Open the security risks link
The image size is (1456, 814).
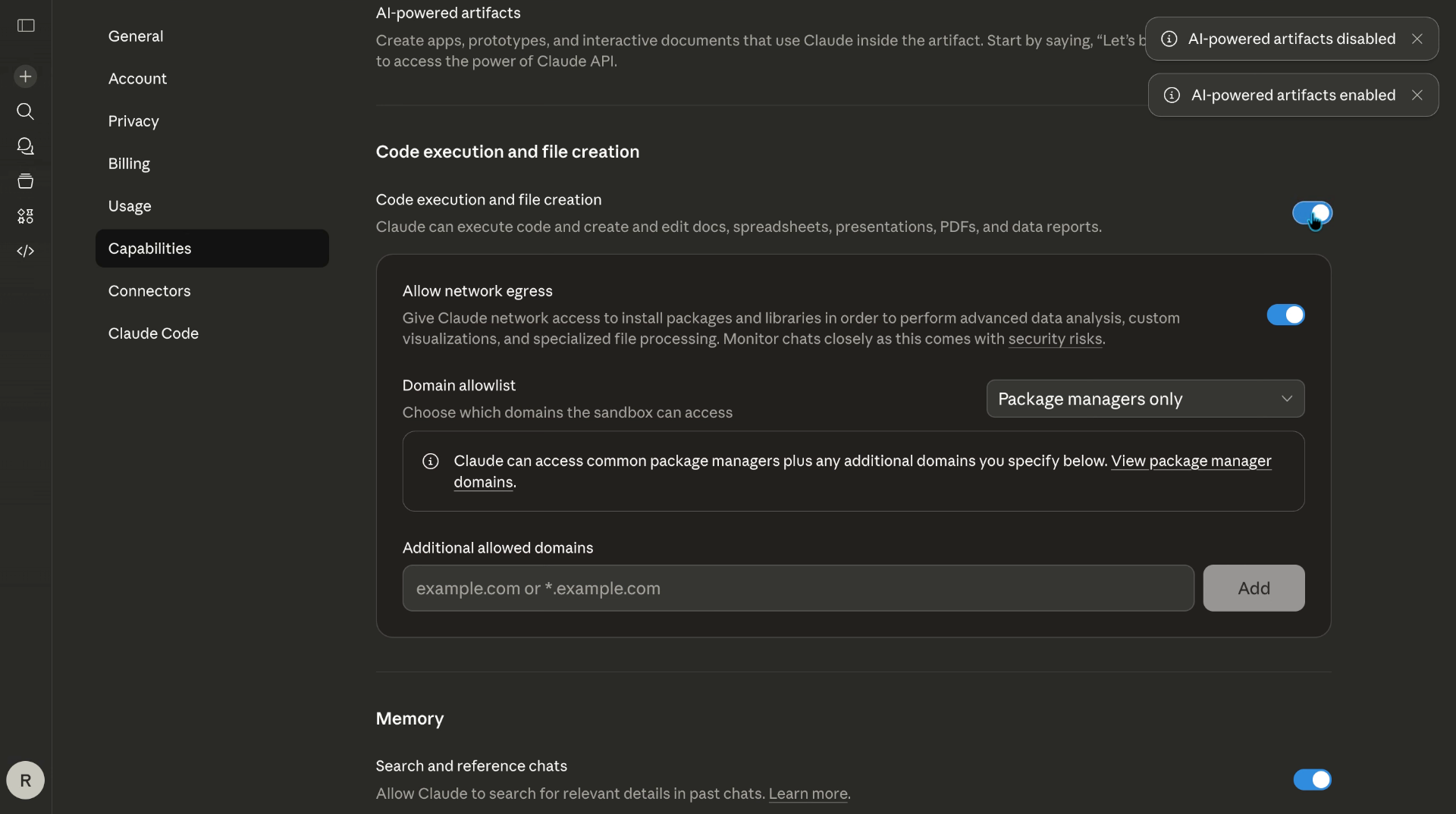point(1055,339)
